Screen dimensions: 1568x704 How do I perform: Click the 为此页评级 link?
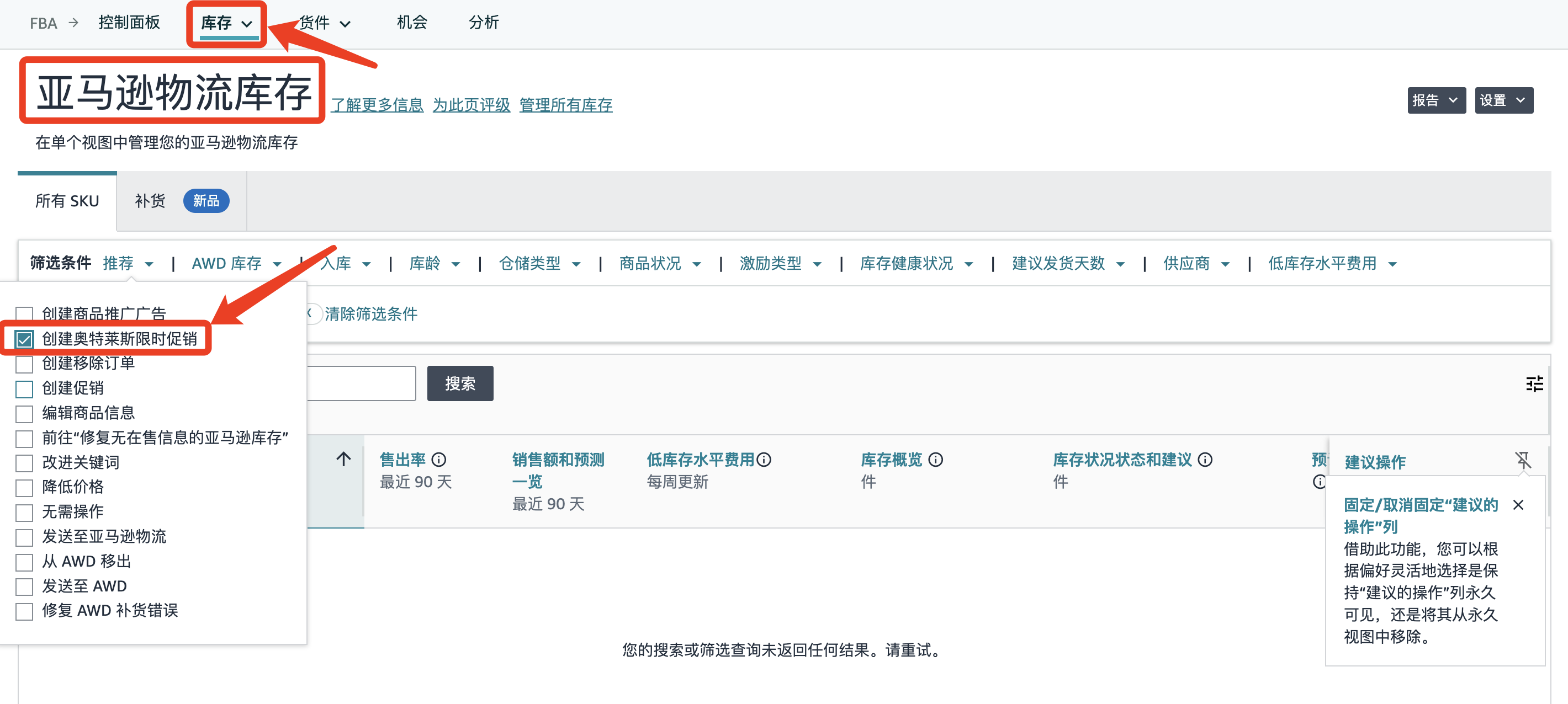click(x=471, y=105)
